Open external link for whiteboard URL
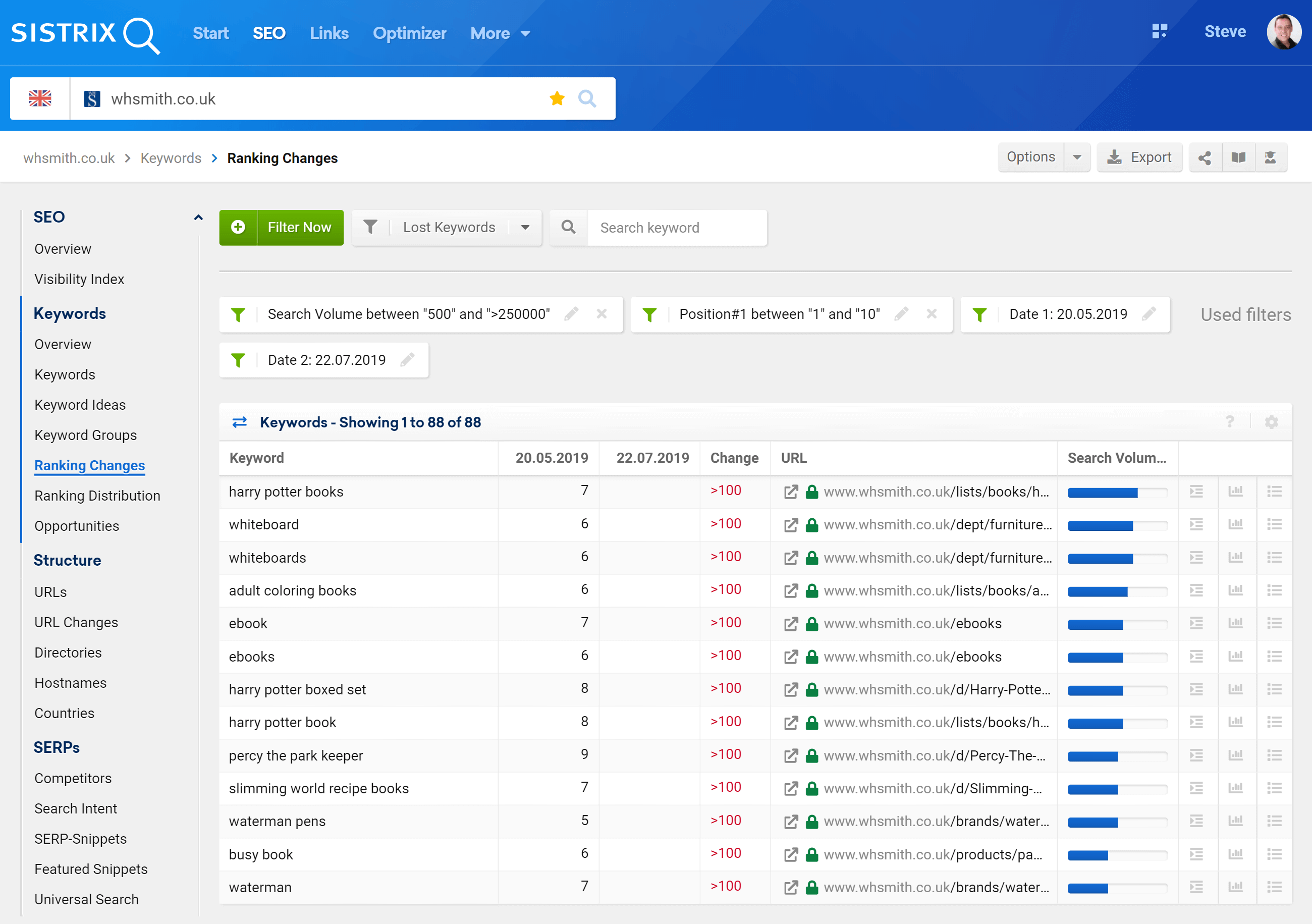The height and width of the screenshot is (924, 1312). [791, 524]
